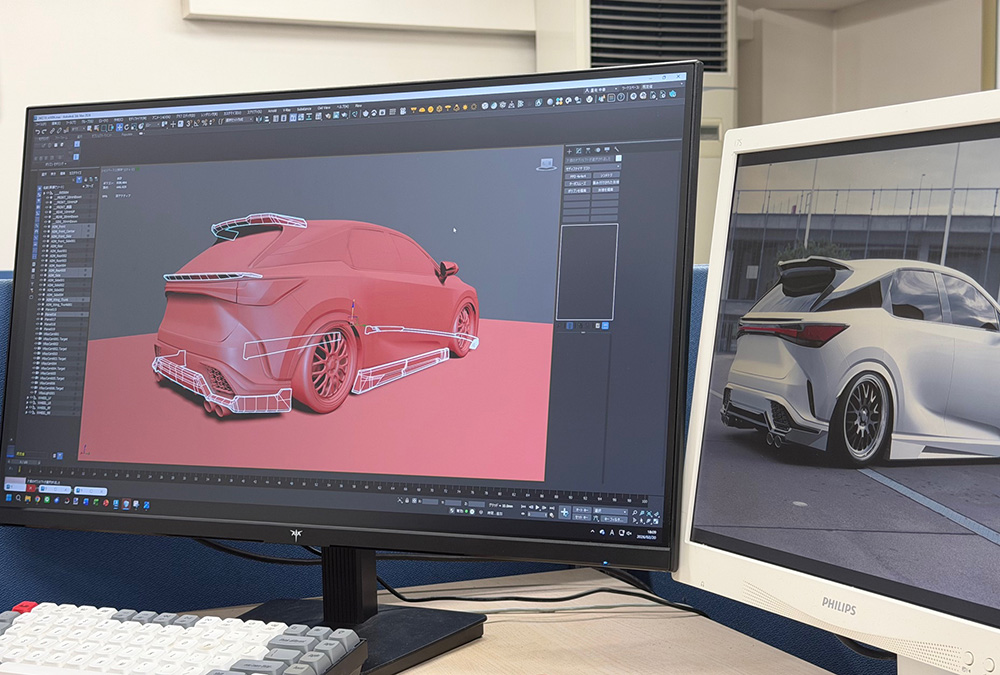Click the Zoom Extents All viewport icon
The height and width of the screenshot is (675, 1000).
656,512
